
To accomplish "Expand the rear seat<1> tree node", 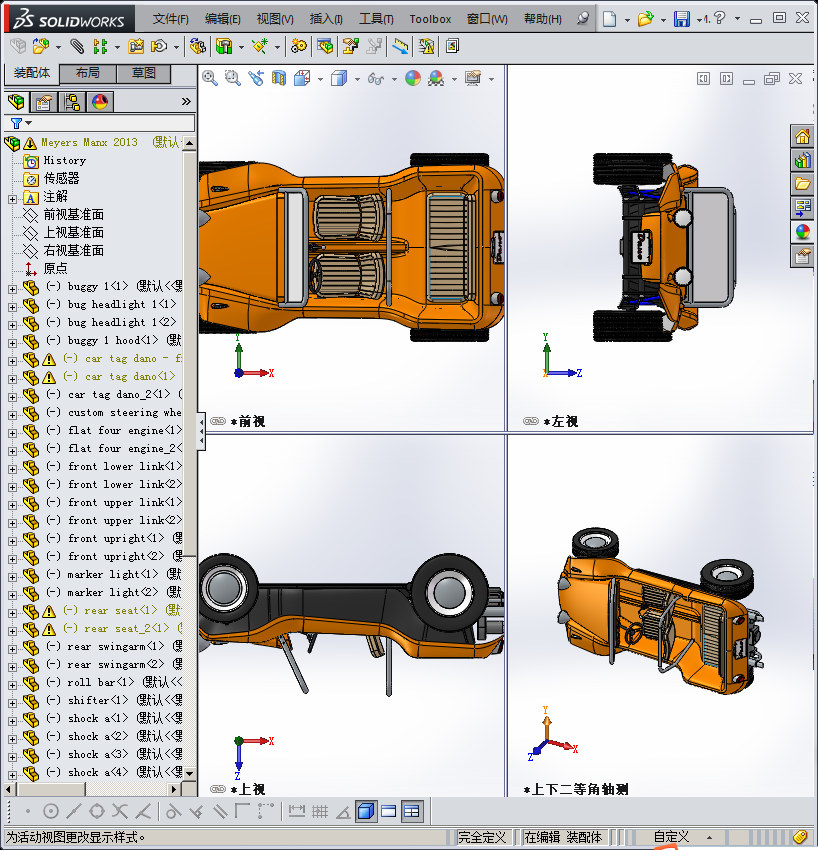I will [12, 613].
